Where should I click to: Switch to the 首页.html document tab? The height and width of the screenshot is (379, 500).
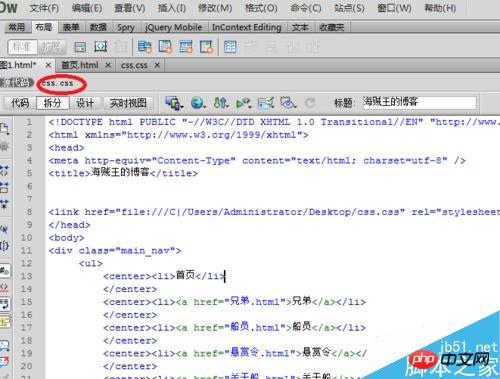coord(80,65)
